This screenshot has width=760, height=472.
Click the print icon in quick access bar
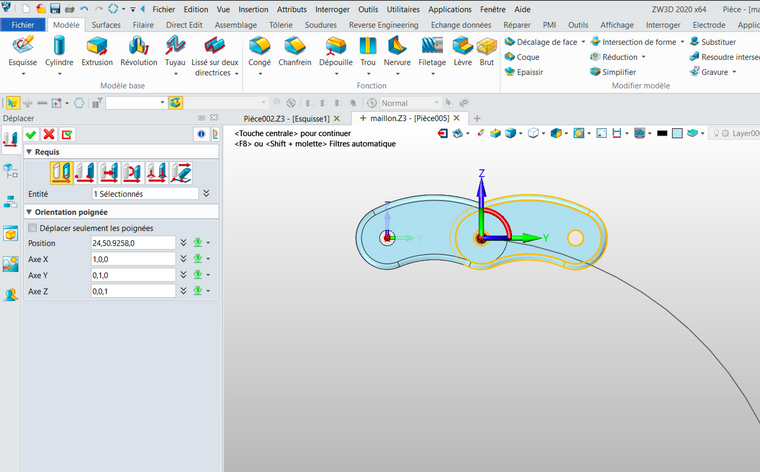(x=69, y=9)
